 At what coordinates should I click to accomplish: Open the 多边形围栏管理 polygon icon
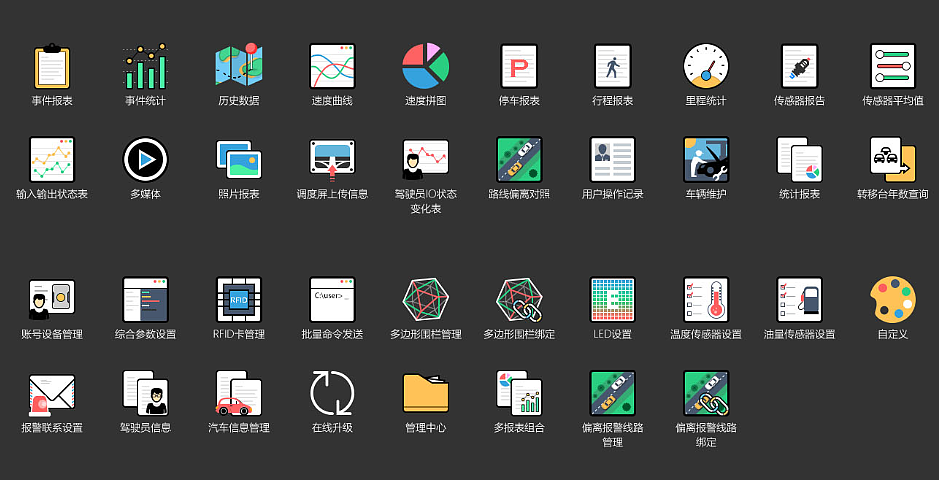point(426,299)
